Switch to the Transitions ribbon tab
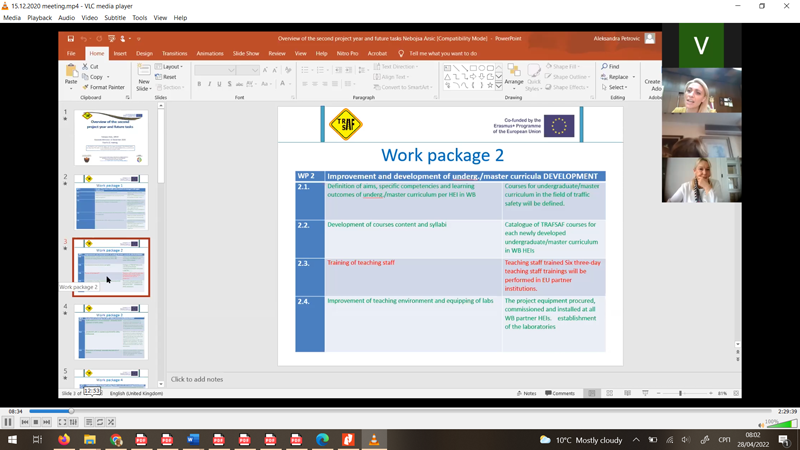The image size is (800, 450). click(x=174, y=53)
